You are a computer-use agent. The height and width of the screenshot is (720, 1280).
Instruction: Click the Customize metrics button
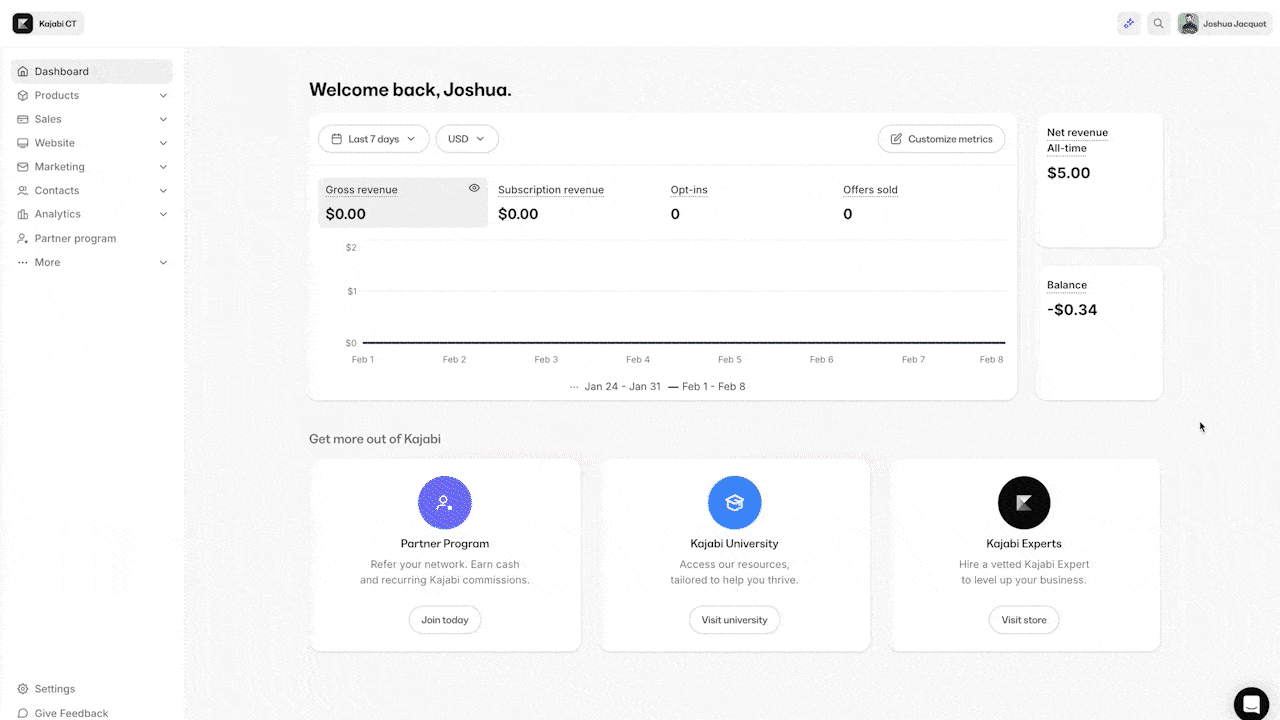(941, 139)
